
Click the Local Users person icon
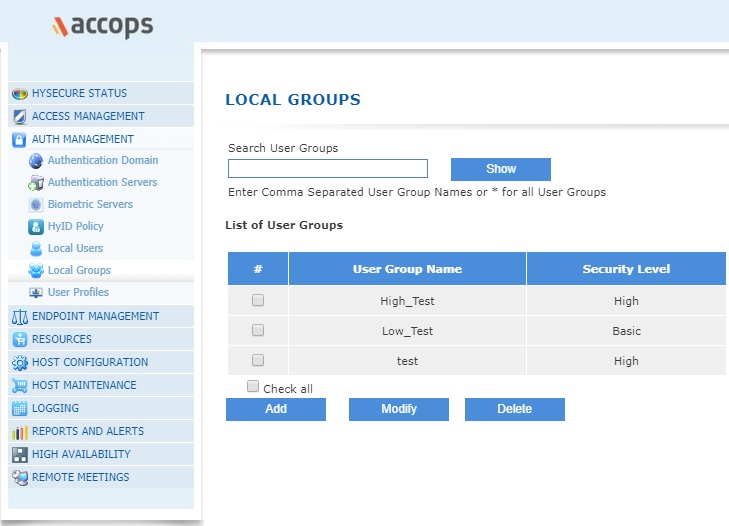(x=36, y=249)
